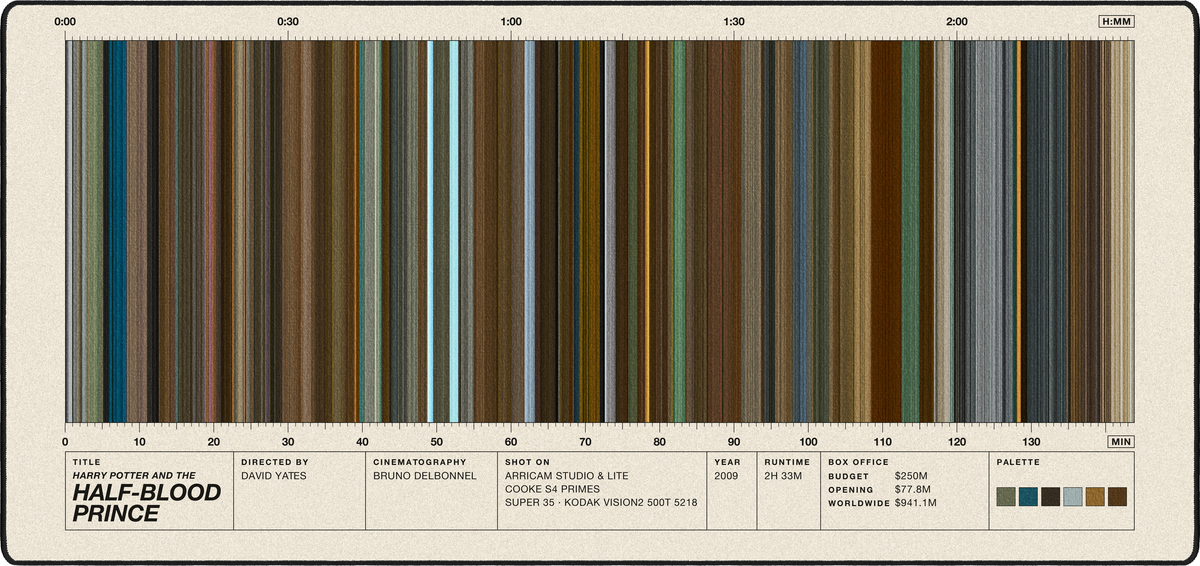The image size is (1200, 566).
Task: Click the BUDGET label
Action: (848, 476)
